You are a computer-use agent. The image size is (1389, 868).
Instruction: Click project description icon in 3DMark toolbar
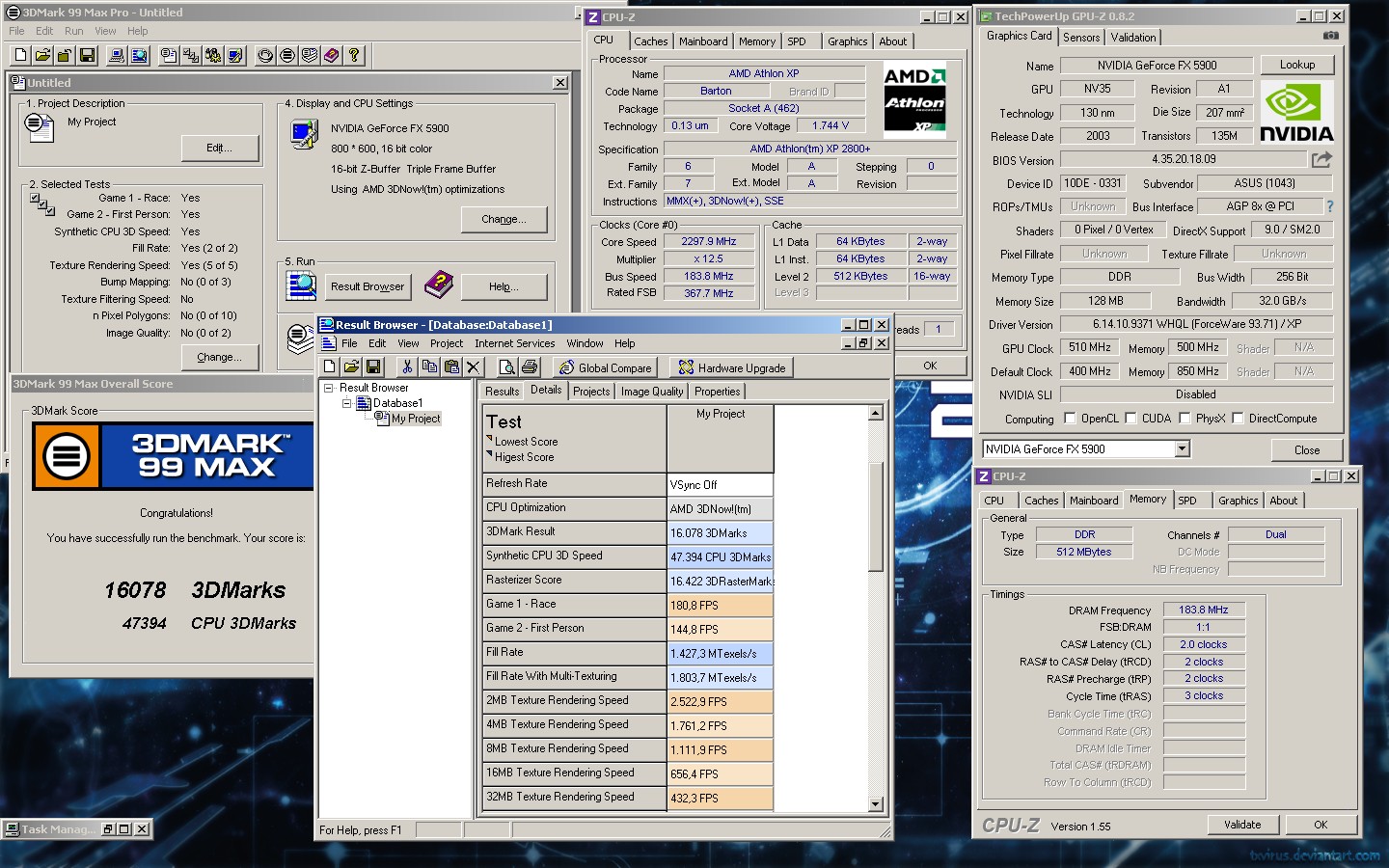point(169,56)
